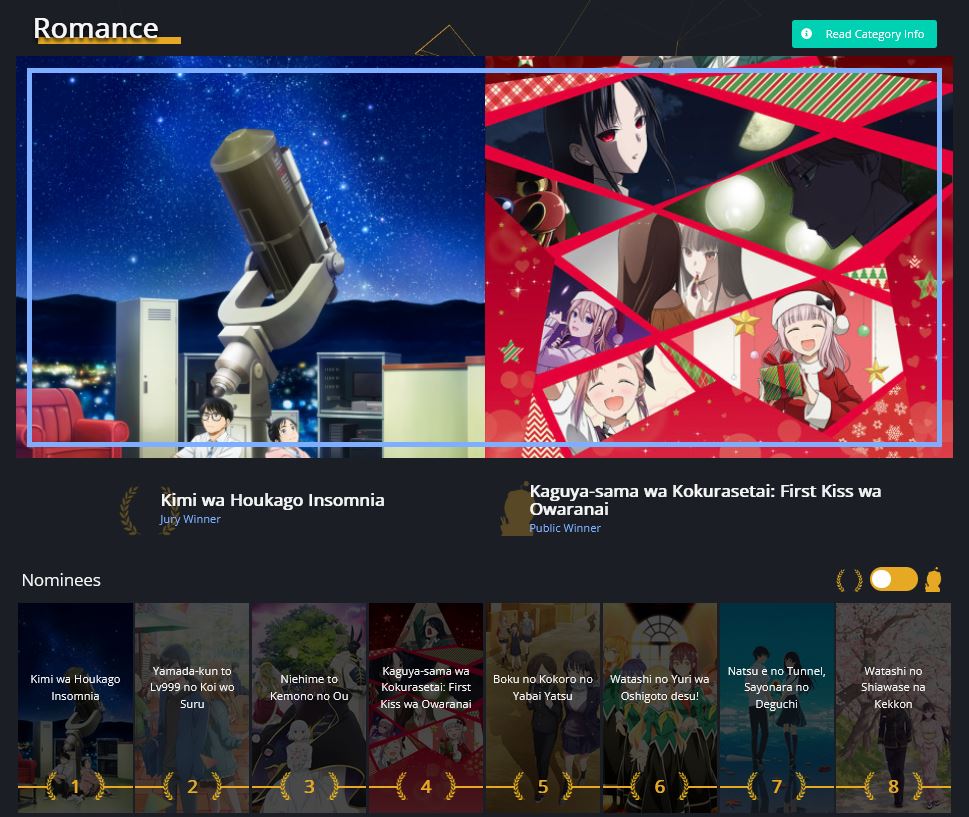Open the Kaguya-sama First Kiss wa Owaranai winner title

(705, 499)
